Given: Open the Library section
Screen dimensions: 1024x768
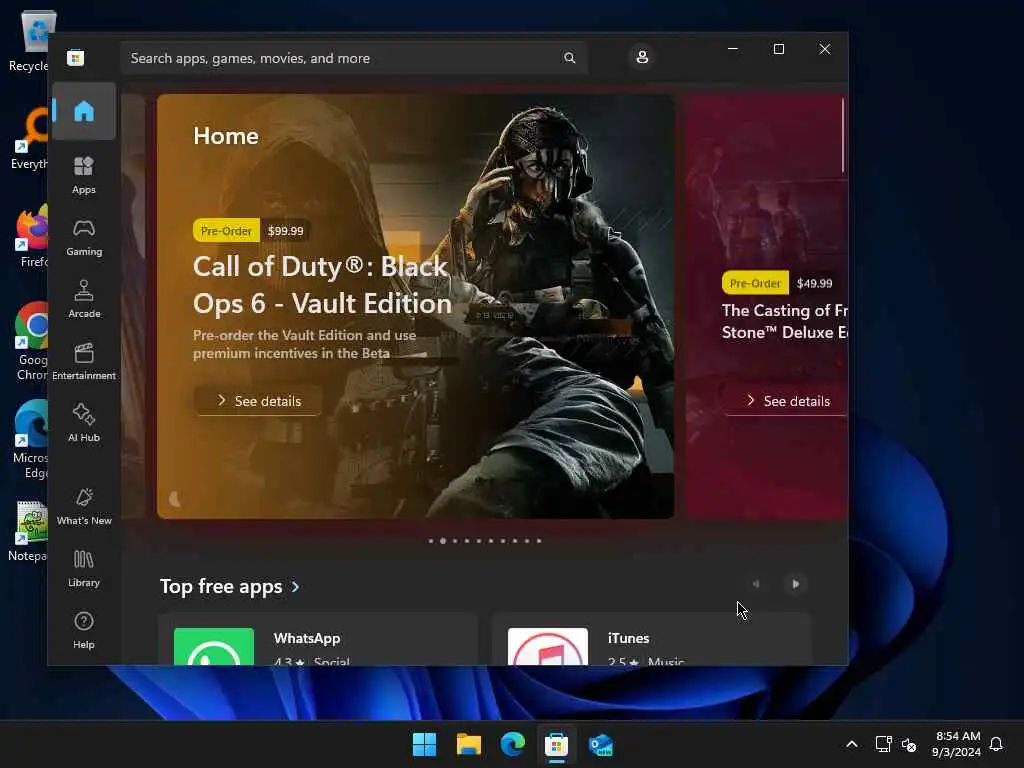Looking at the screenshot, I should point(84,568).
